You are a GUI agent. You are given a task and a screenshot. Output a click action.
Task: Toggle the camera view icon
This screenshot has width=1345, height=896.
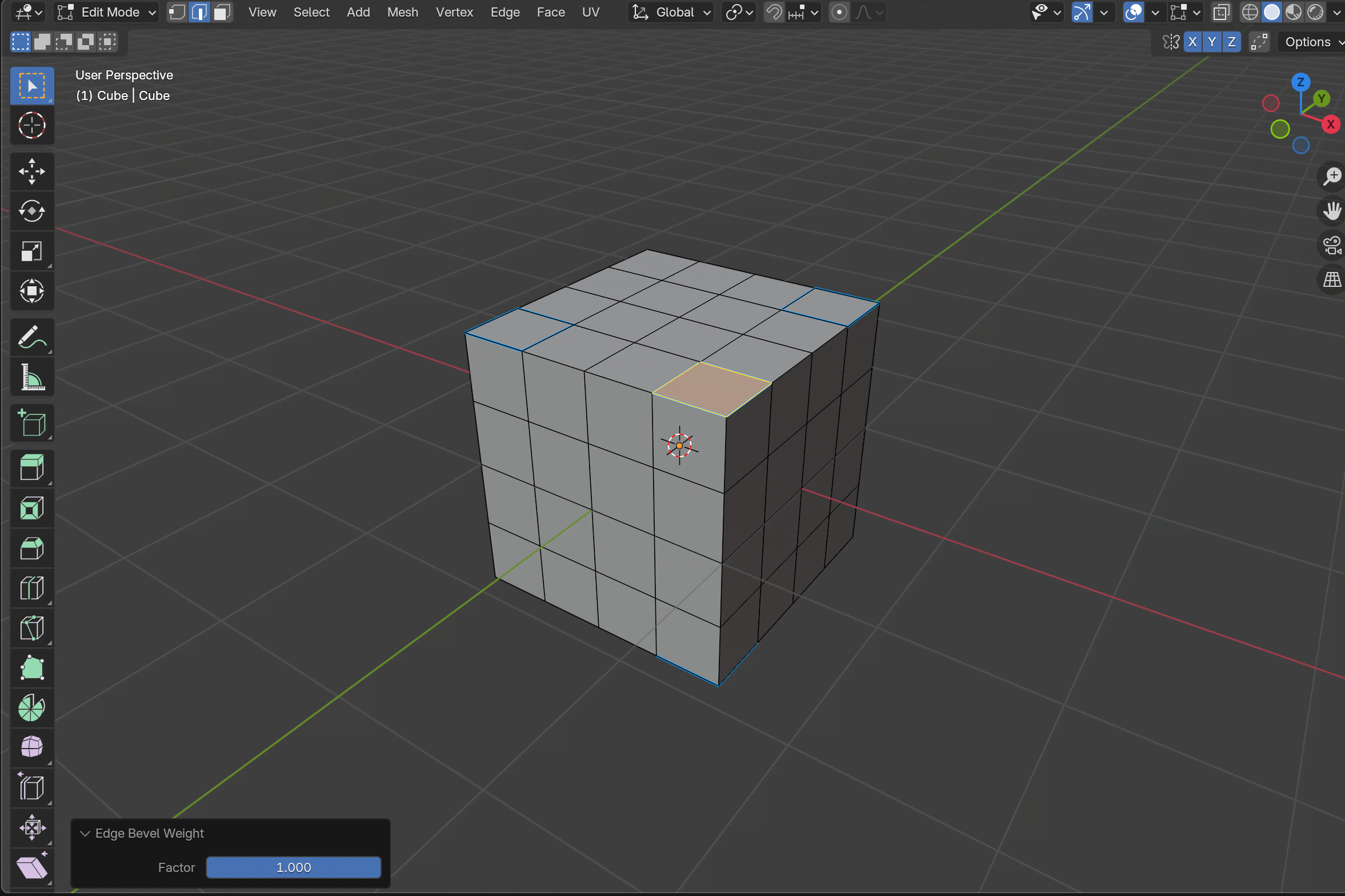coord(1332,246)
